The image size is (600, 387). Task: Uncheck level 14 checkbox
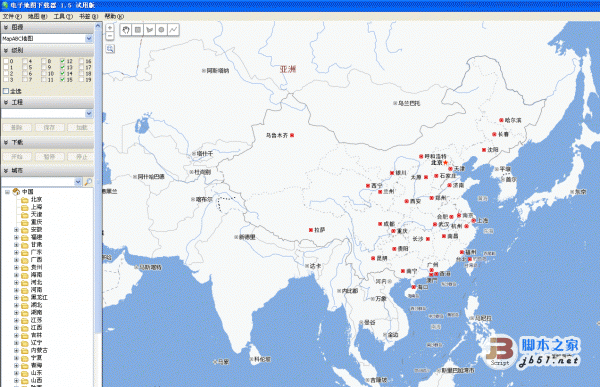click(x=63, y=73)
